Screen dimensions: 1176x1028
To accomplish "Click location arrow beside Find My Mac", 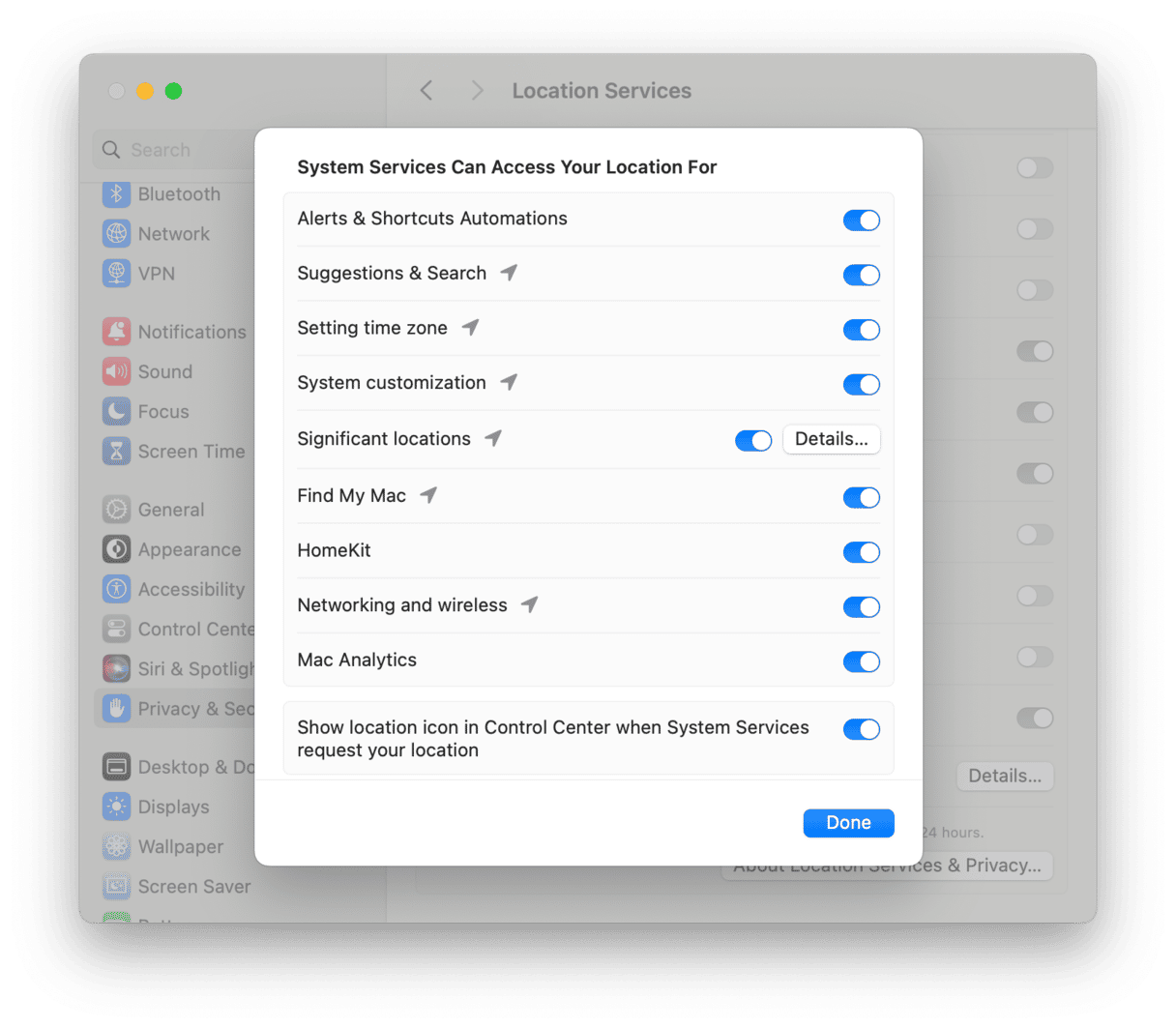I will point(428,495).
